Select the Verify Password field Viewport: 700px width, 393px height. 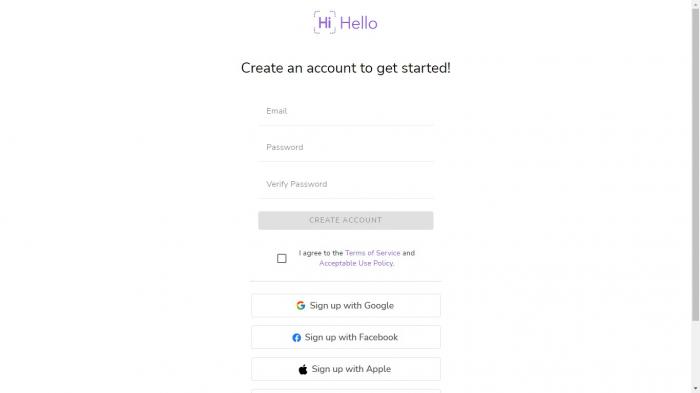tap(346, 184)
